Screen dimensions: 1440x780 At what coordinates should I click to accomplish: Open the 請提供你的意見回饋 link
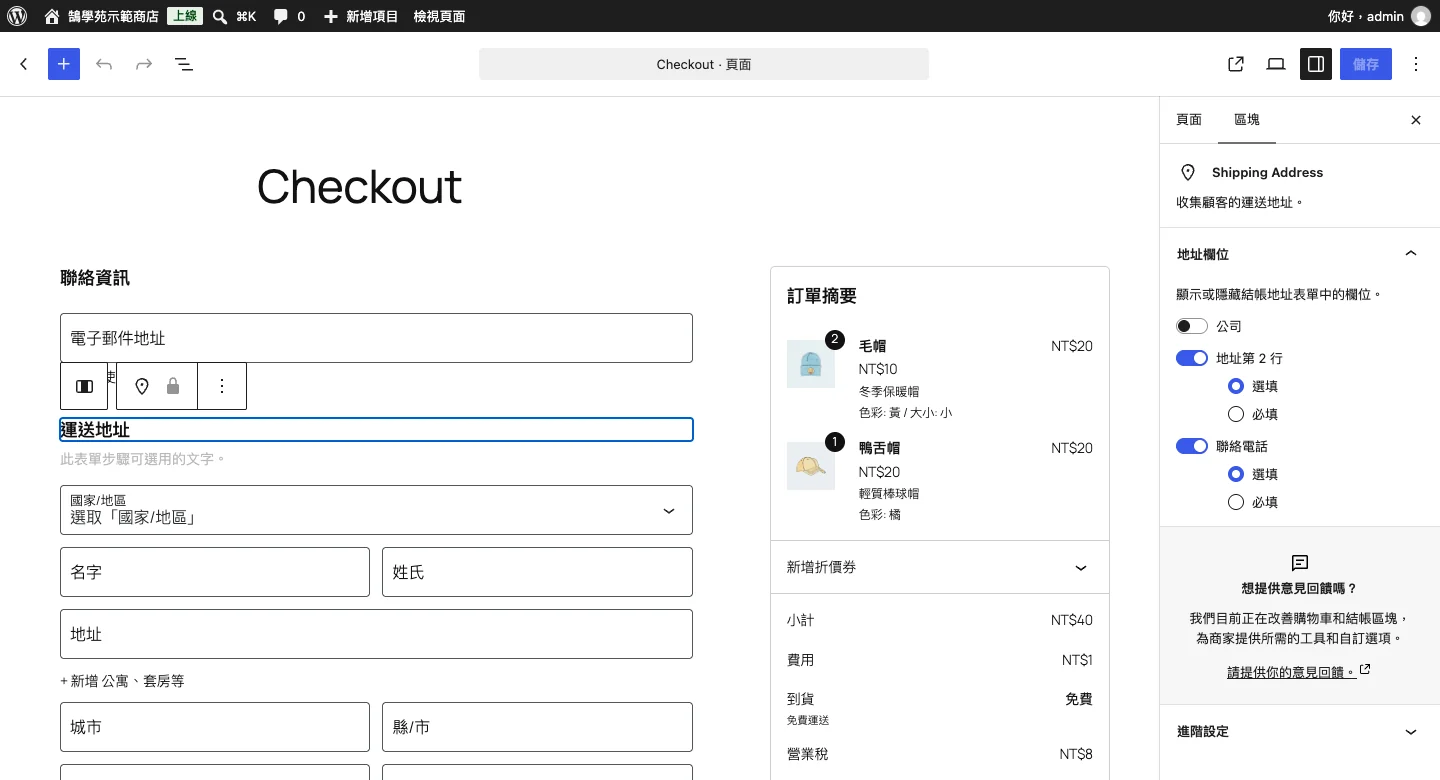[x=1299, y=672]
